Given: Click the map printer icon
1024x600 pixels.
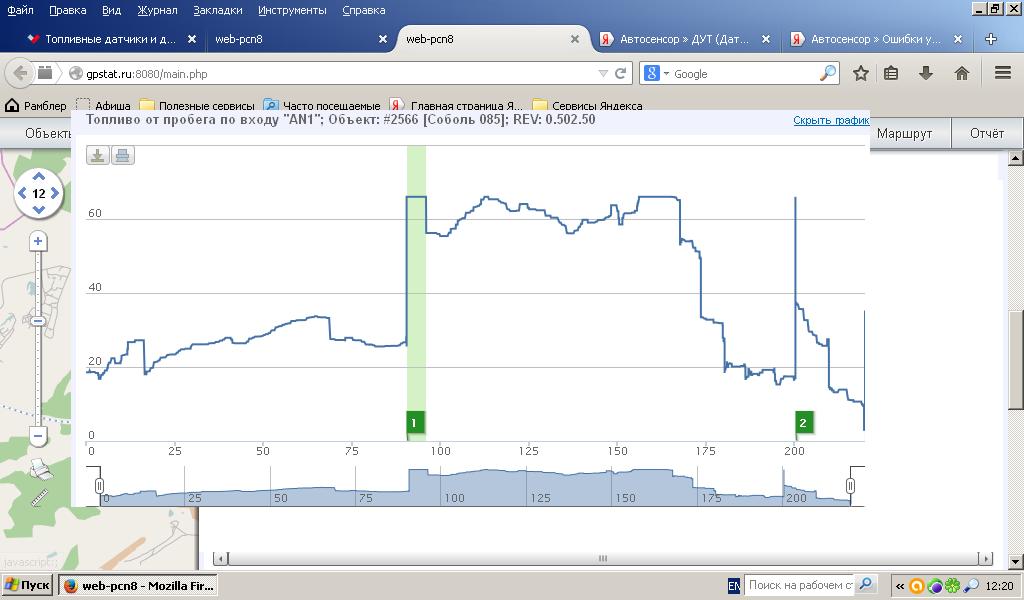Looking at the screenshot, I should 39,469.
